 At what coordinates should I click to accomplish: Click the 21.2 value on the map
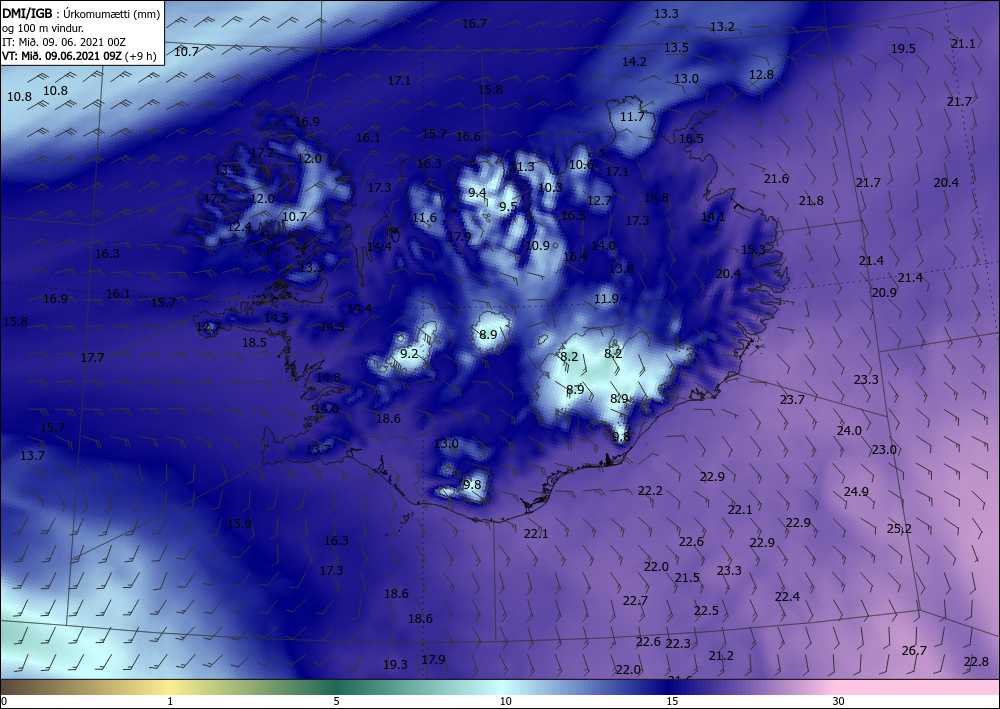(x=721, y=655)
